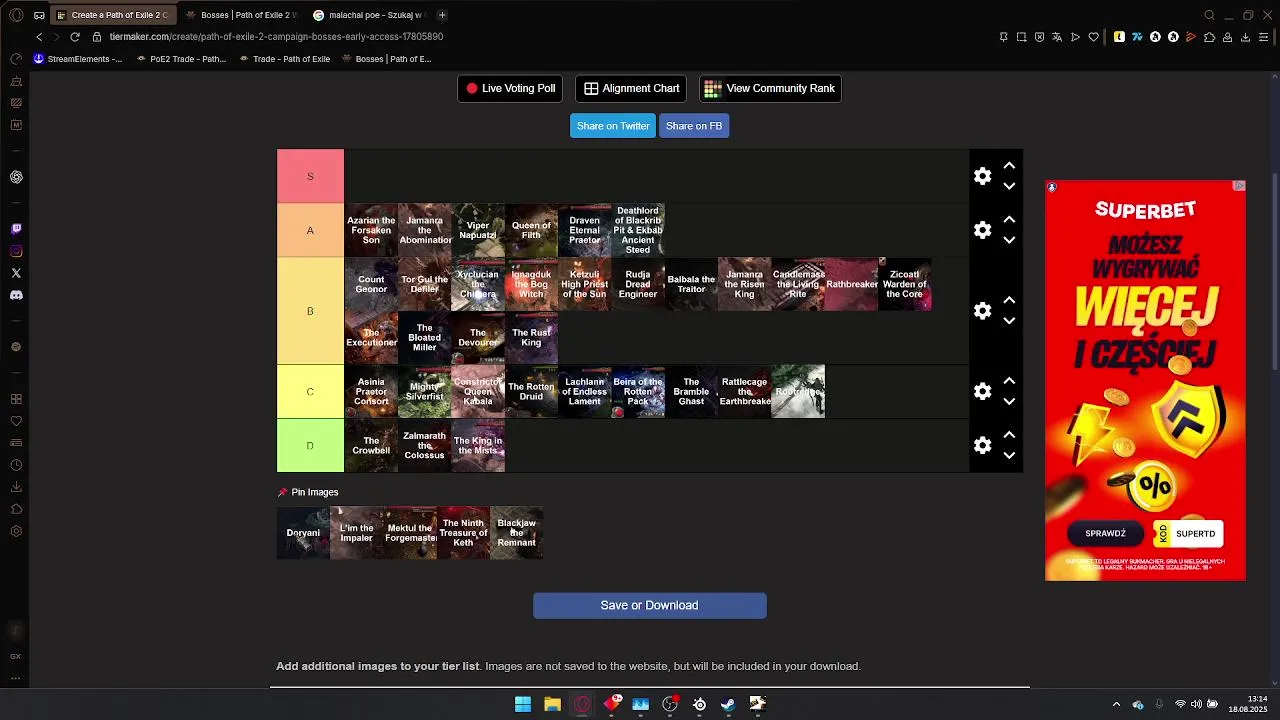This screenshot has width=1280, height=720.
Task: Open settings gear for A tier row
Action: click(x=982, y=230)
